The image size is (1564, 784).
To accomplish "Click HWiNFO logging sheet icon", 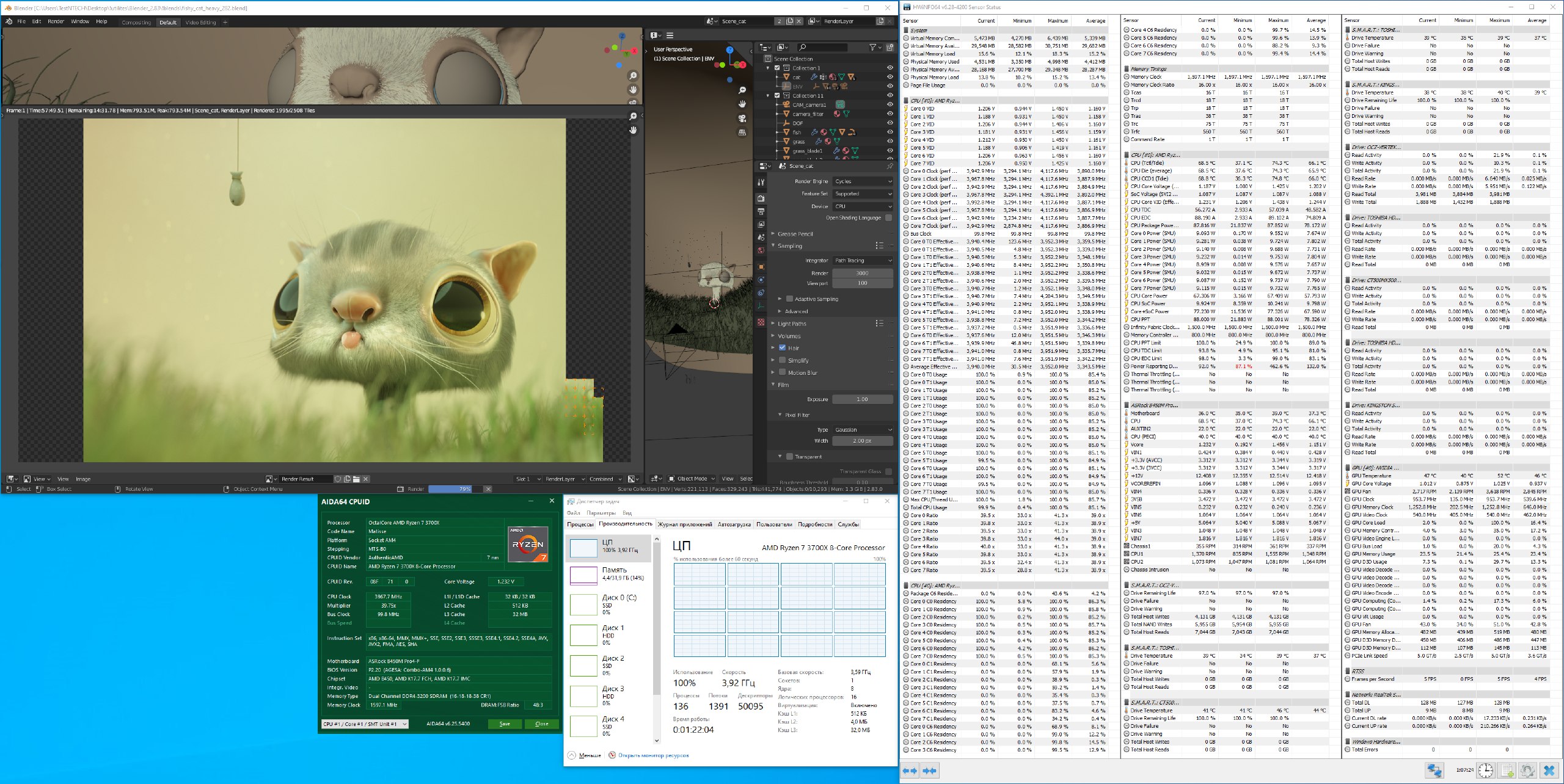I will [x=1507, y=771].
